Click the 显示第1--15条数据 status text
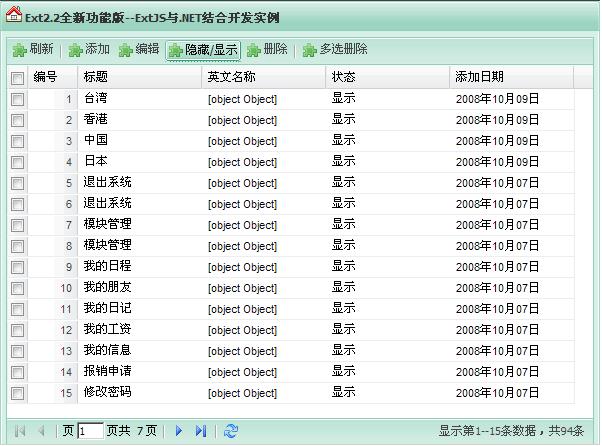This screenshot has height=446, width=602. [x=487, y=431]
